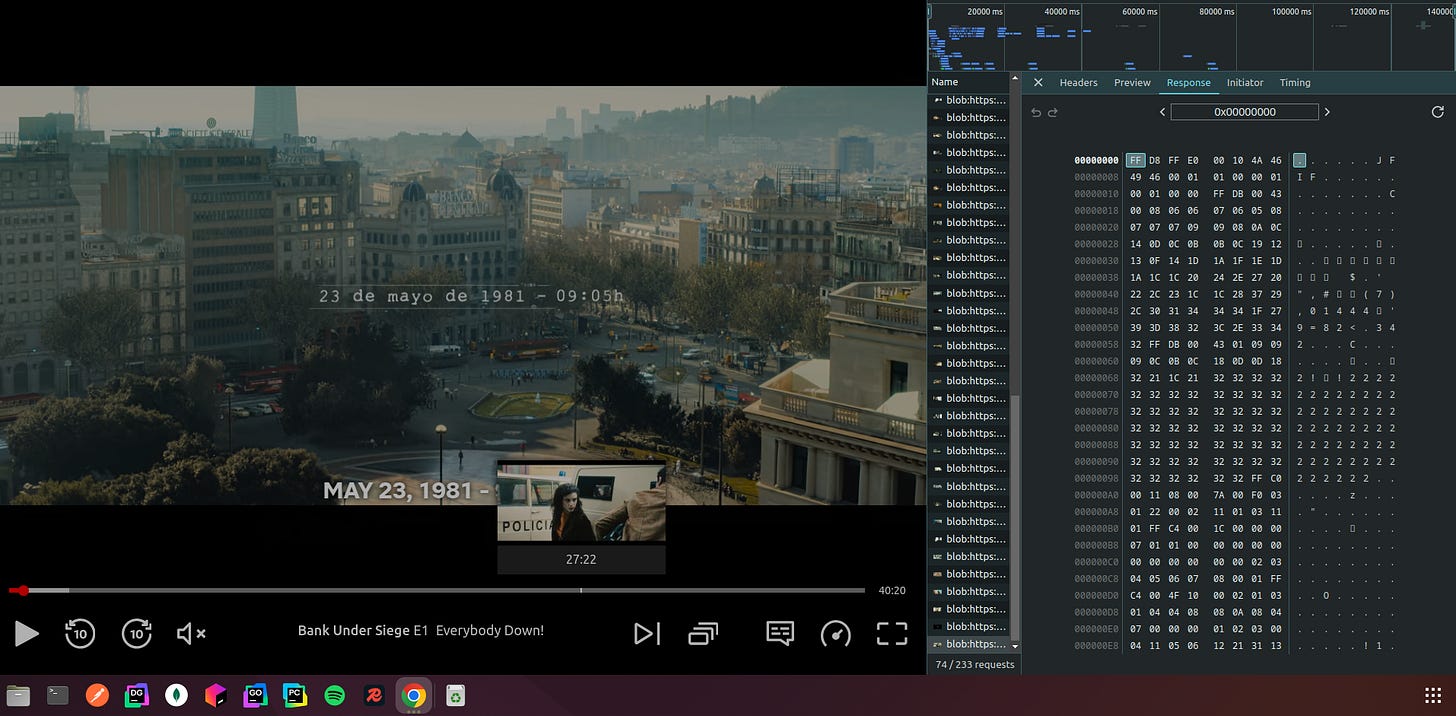The height and width of the screenshot is (716, 1456).
Task: Open the Timing tab
Action: point(1295,83)
